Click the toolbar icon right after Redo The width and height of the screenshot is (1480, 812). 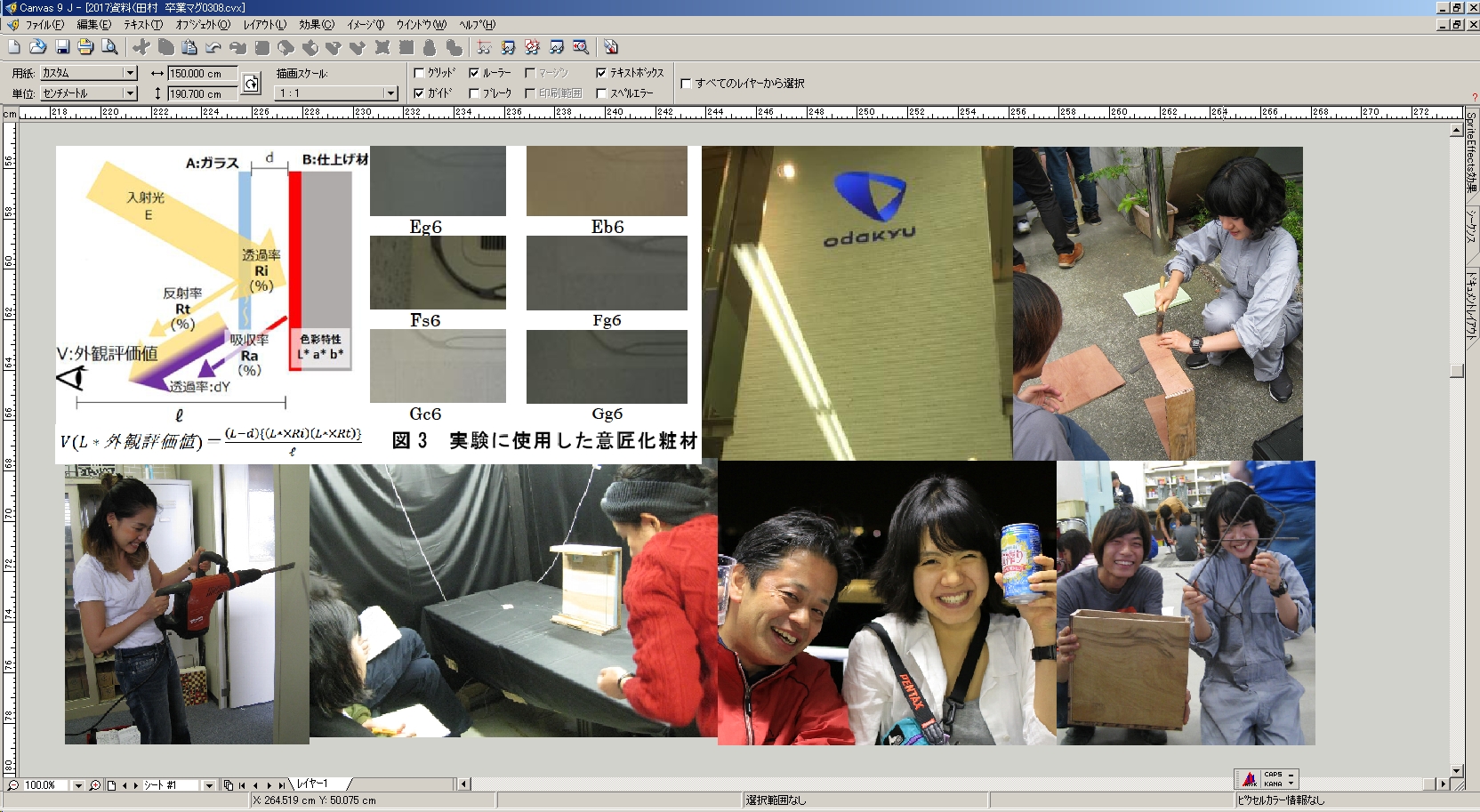pos(262,47)
